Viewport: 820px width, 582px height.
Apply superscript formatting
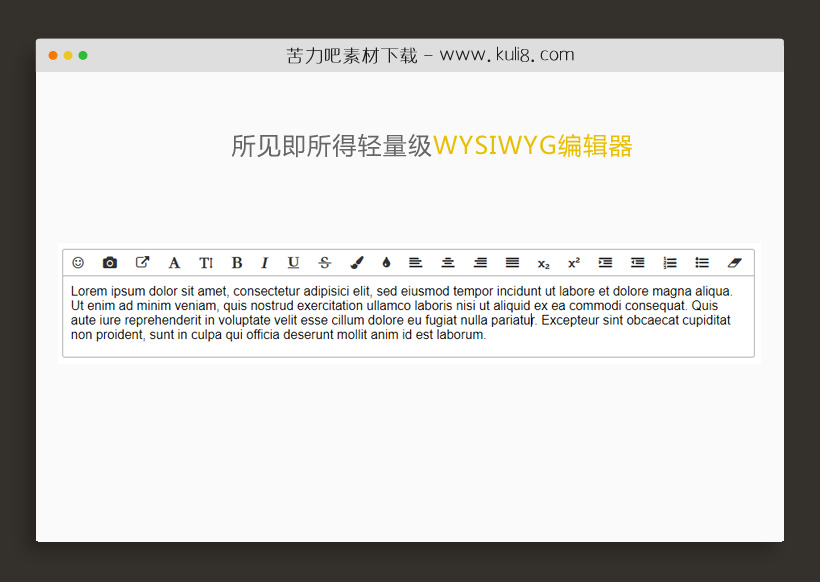(573, 262)
